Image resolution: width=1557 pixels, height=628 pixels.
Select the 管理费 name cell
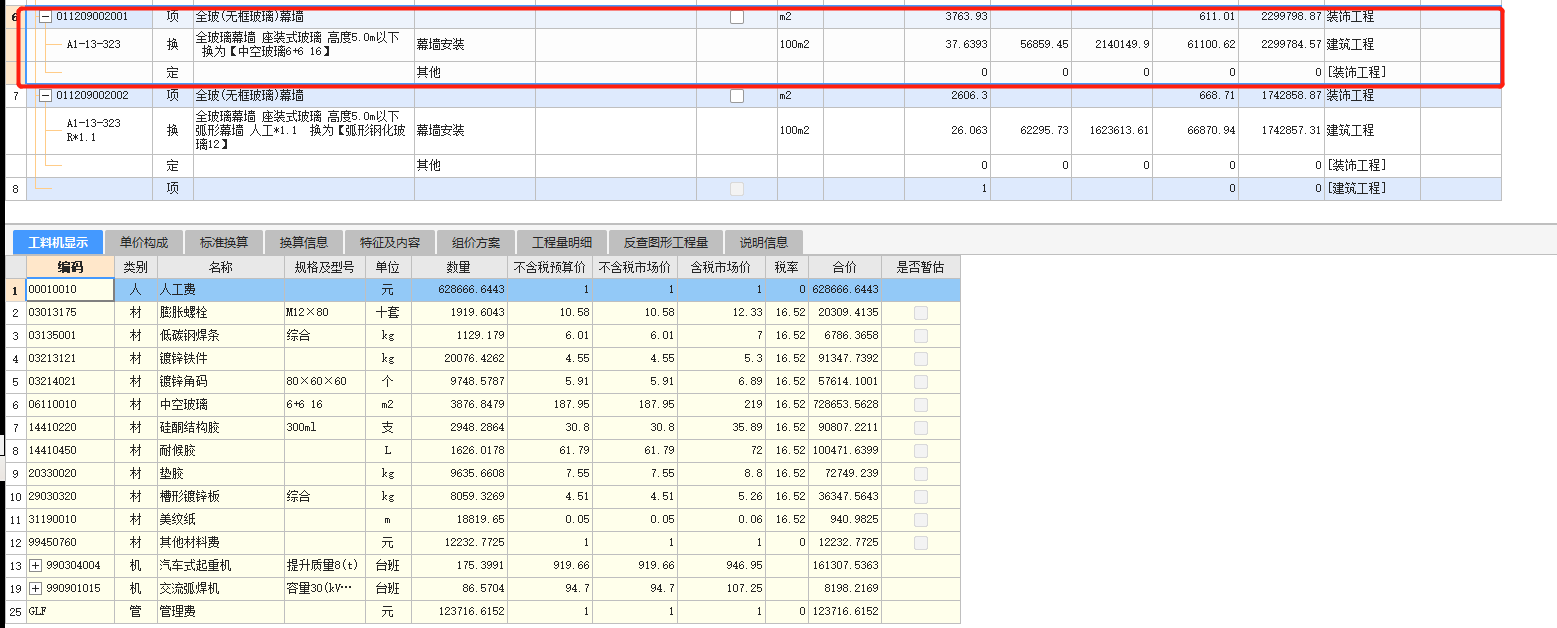coord(220,612)
